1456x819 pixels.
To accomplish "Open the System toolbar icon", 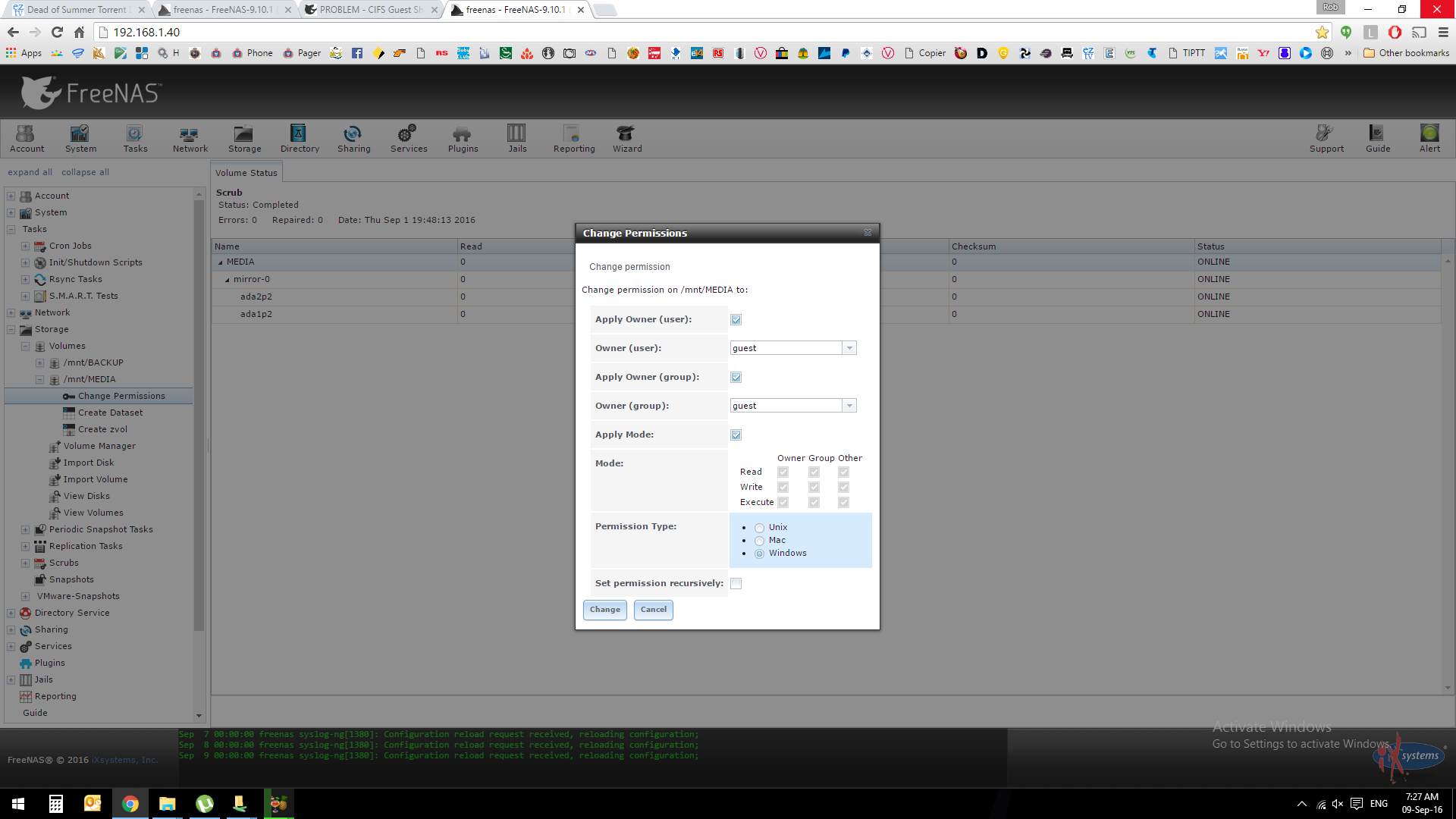I will 80,139.
